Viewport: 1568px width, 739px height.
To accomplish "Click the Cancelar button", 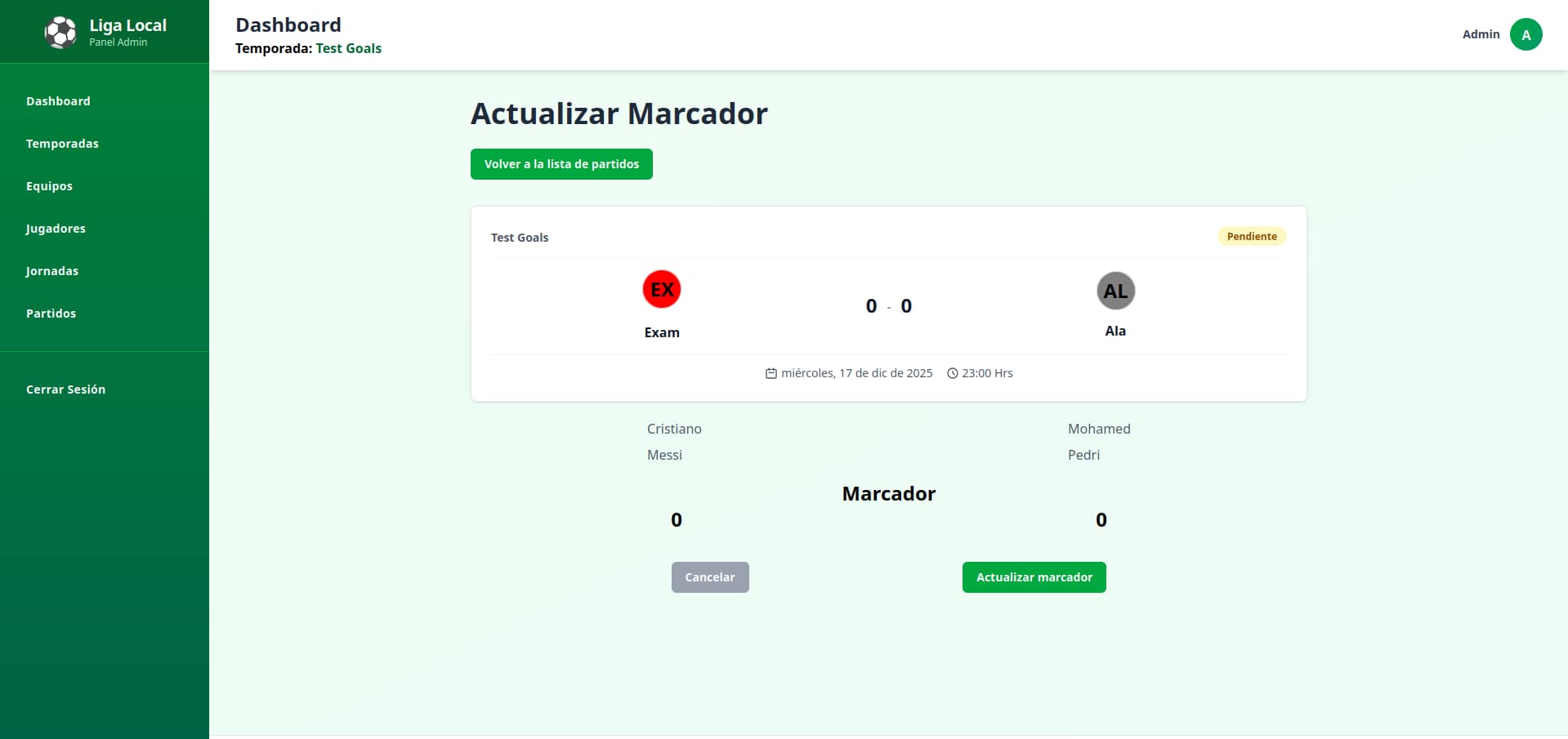I will [710, 577].
